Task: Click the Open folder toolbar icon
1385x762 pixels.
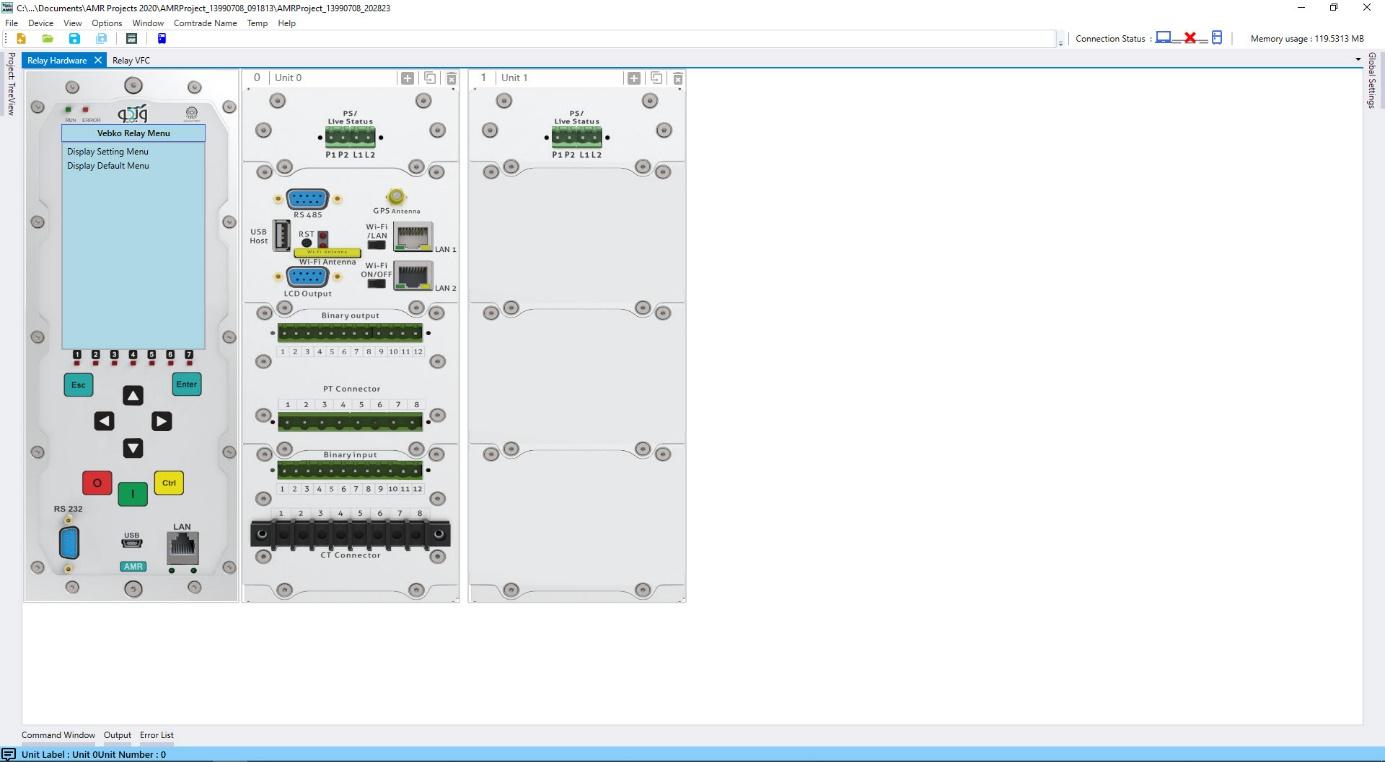Action: (x=47, y=38)
